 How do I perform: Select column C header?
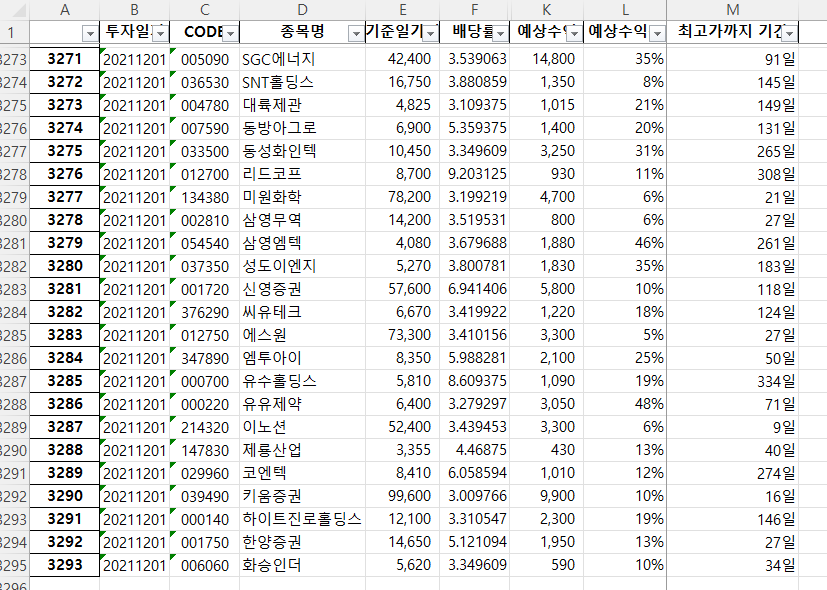pyautogui.click(x=205, y=10)
